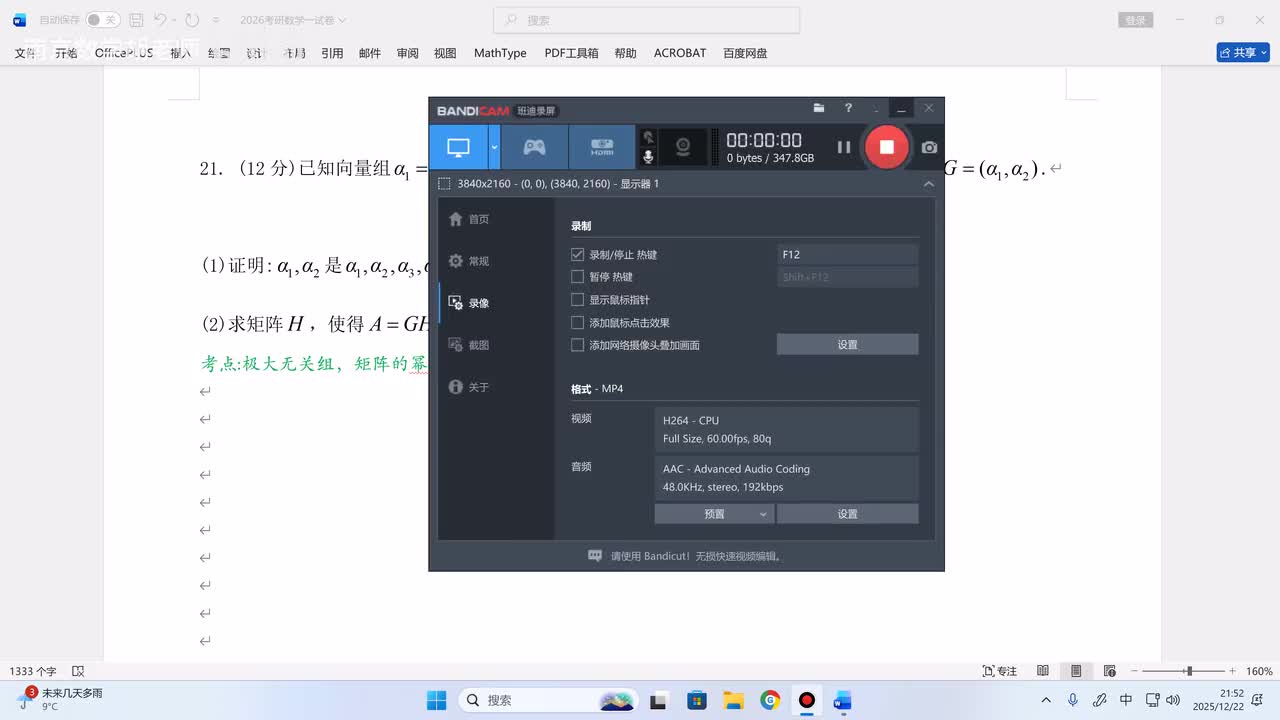Screen dimensions: 1280x720
Task: Open Bandicam help question mark
Action: [x=848, y=108]
